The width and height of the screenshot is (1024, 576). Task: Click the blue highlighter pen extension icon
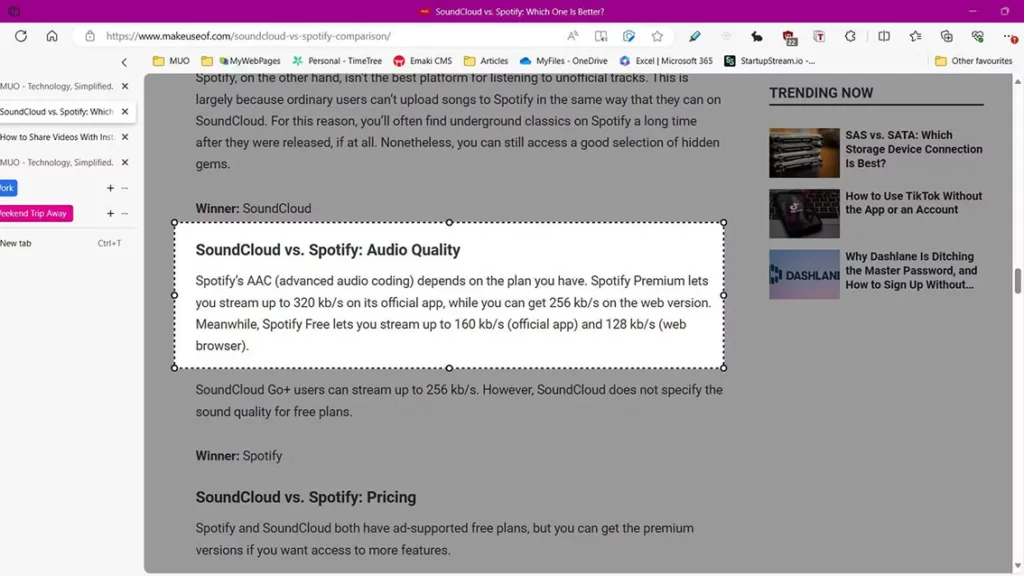tap(694, 36)
